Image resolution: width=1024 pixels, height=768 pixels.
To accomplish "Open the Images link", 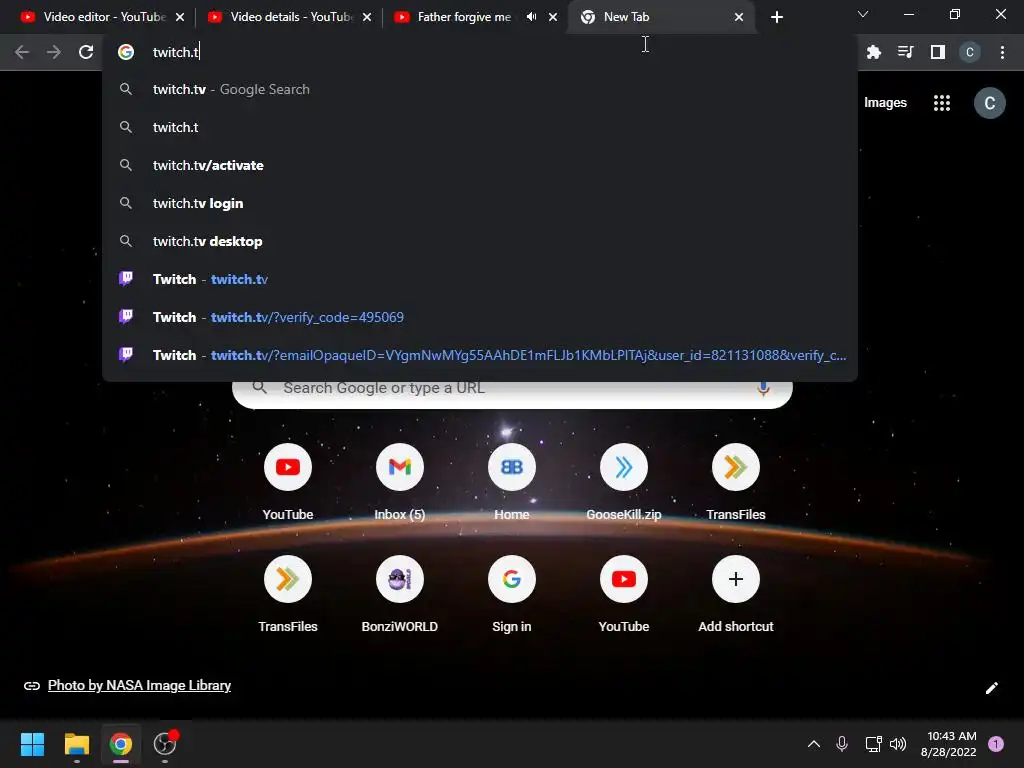I will point(885,103).
